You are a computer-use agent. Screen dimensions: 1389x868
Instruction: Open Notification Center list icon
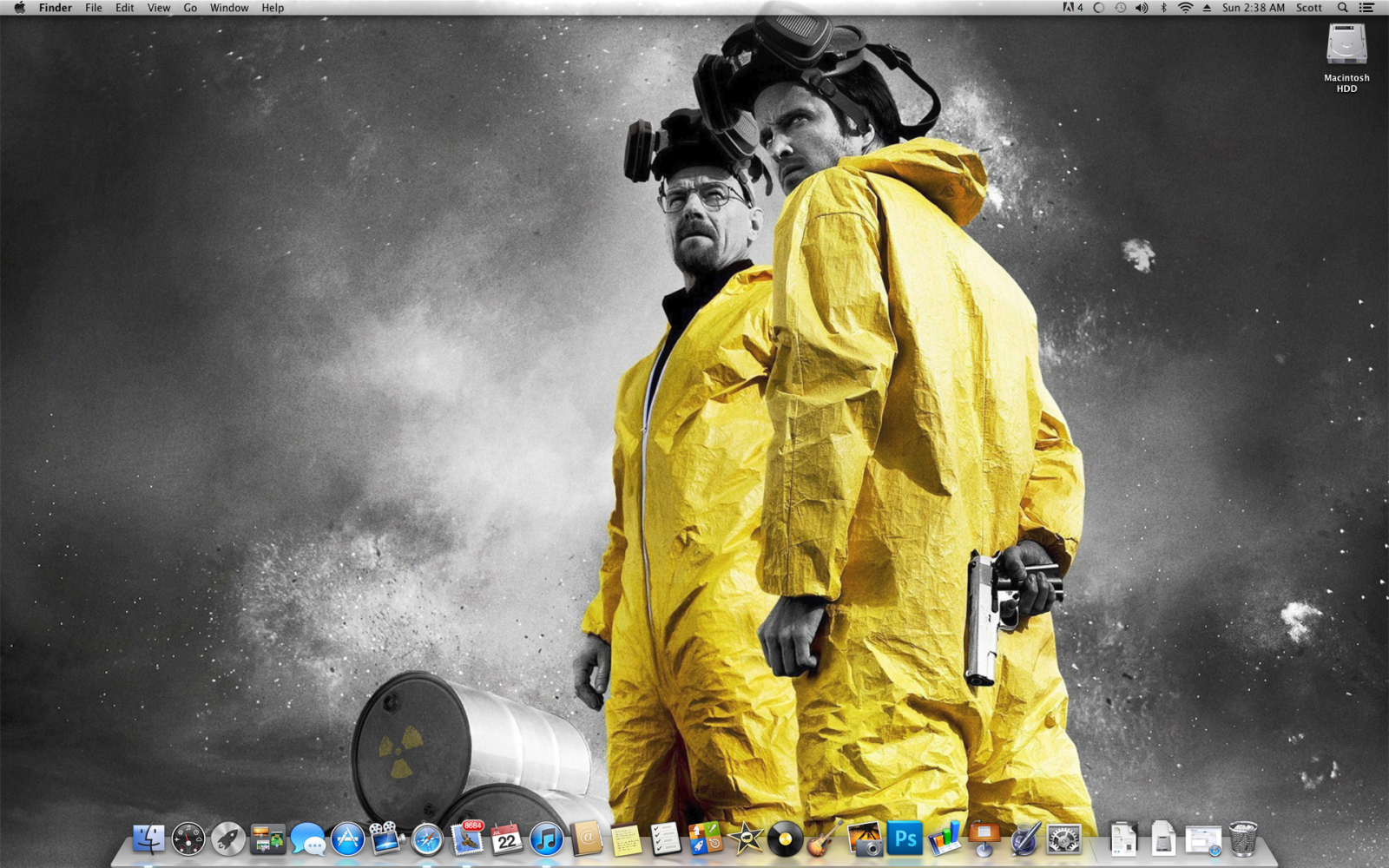click(x=1366, y=8)
